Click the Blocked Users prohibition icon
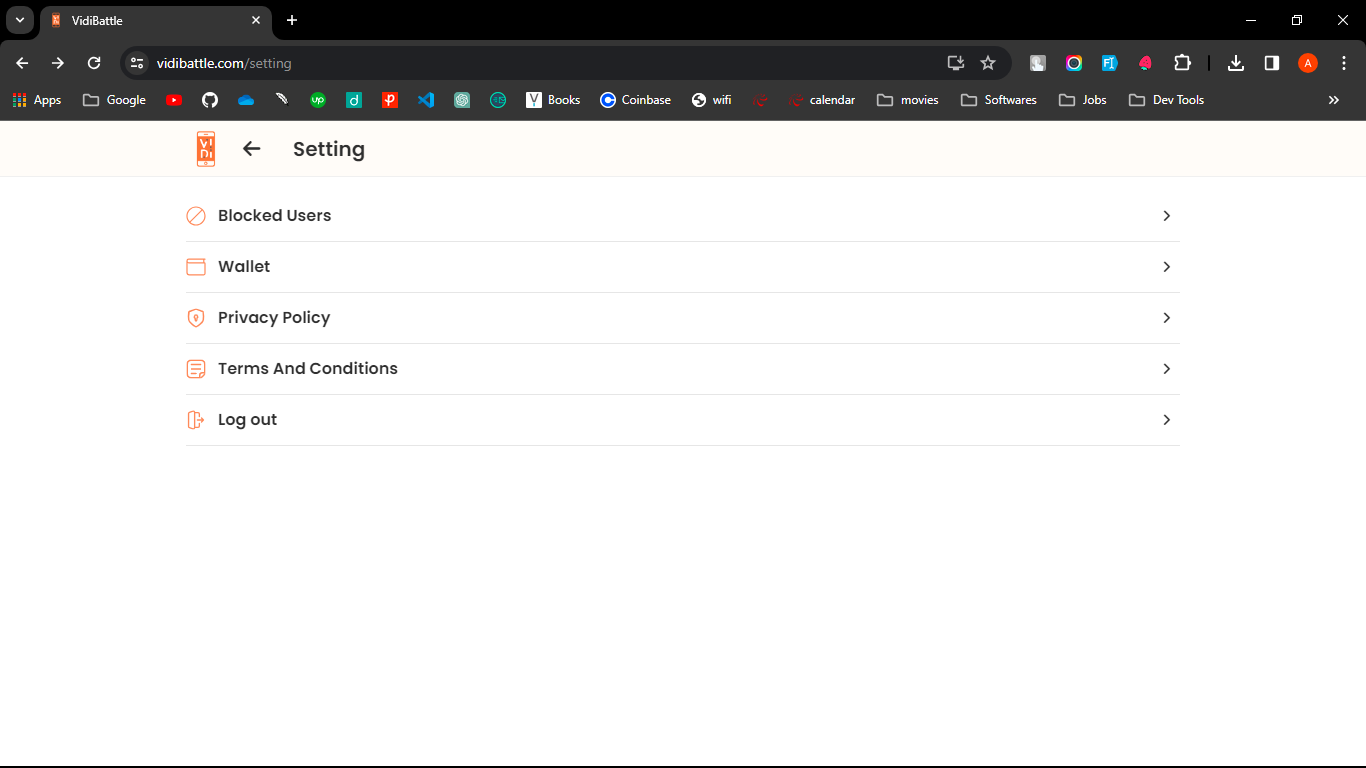Screen dimensions: 1366x768 tap(196, 216)
